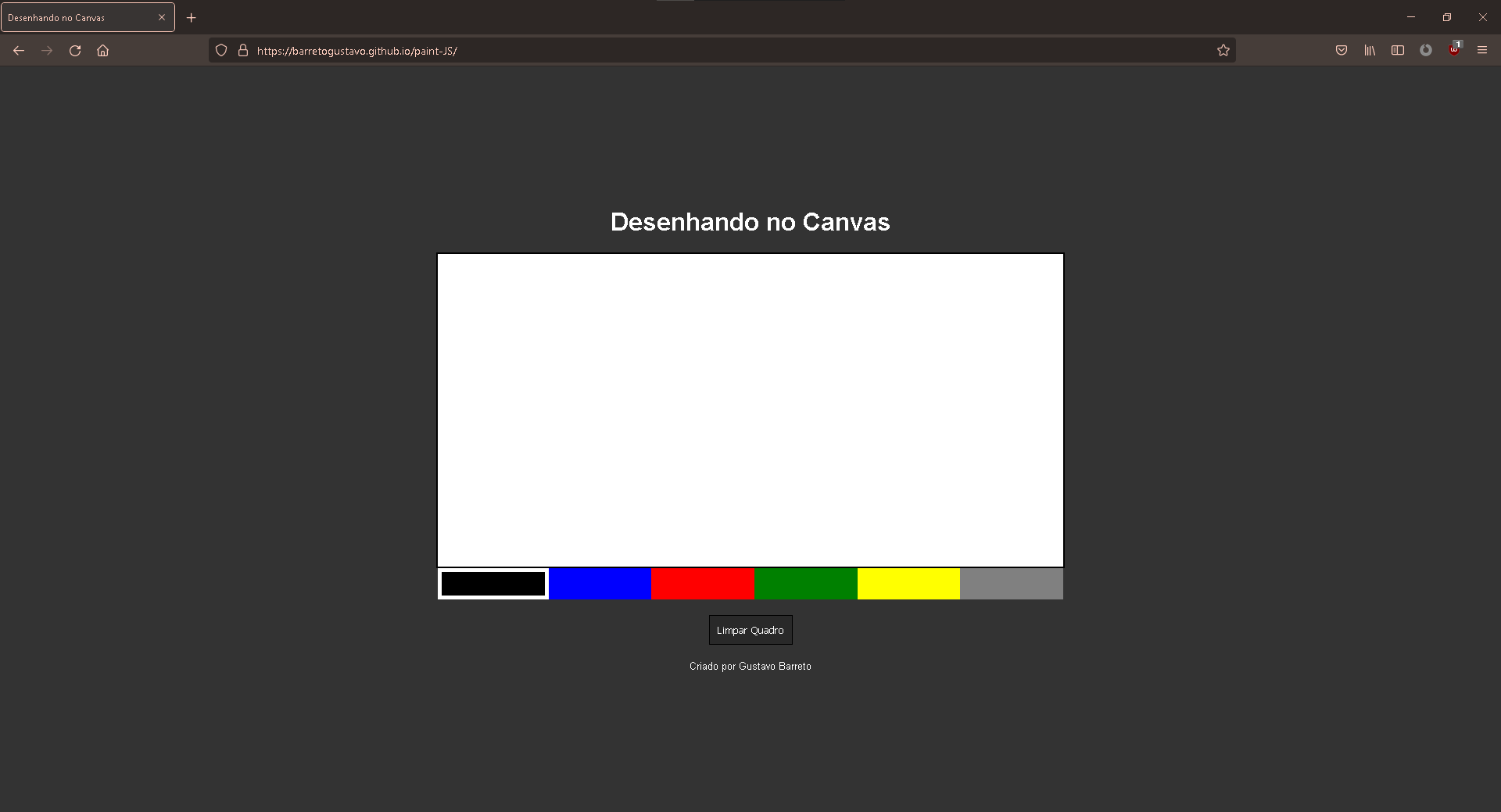Pick the yellow color for drawing
Viewport: 1501px width, 812px height.
coord(908,584)
